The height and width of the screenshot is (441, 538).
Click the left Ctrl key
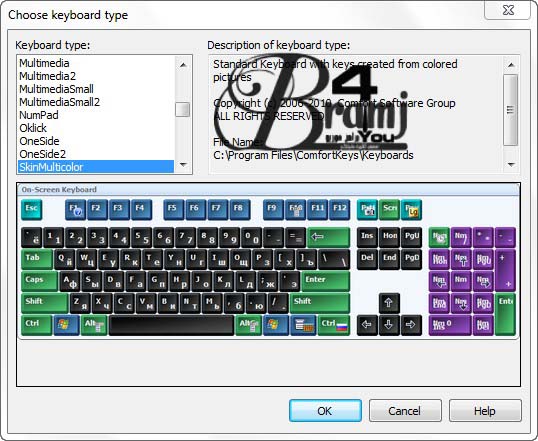37,325
